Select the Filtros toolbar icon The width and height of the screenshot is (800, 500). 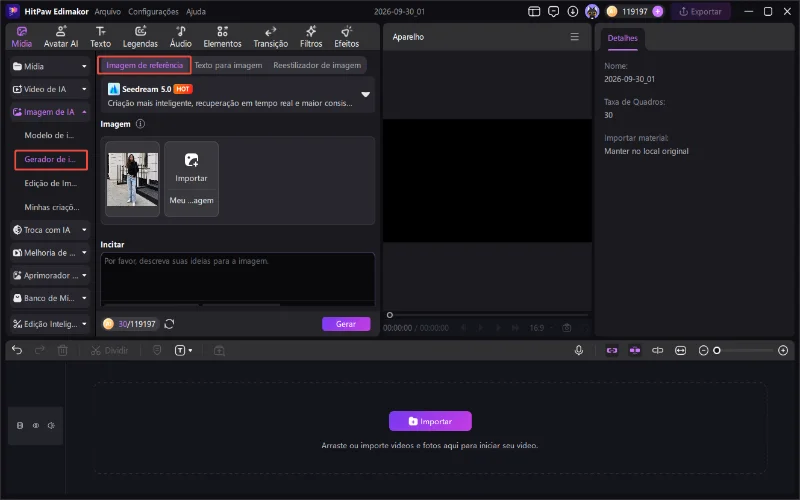point(311,37)
